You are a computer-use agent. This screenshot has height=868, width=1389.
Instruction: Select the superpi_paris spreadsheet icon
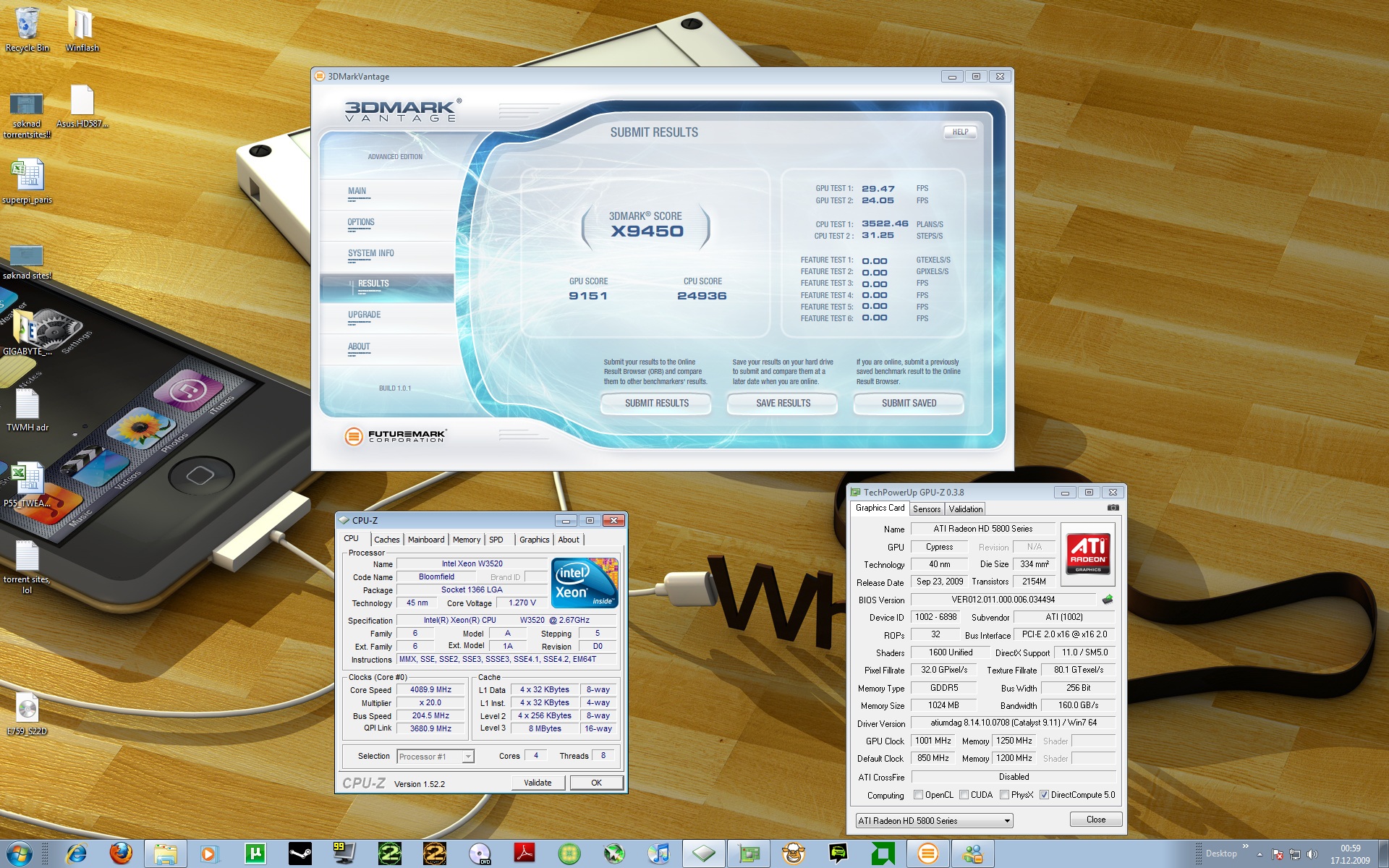pos(27,182)
